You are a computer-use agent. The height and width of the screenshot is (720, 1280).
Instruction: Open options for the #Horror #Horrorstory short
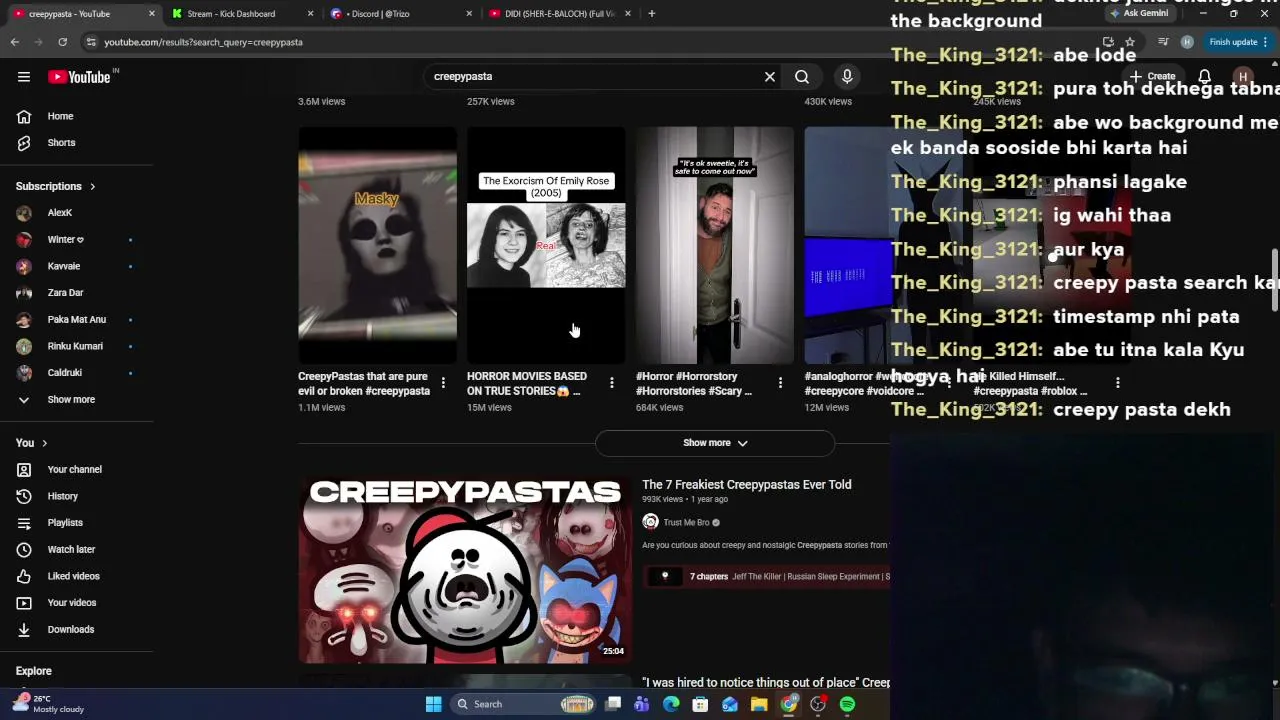[781, 383]
